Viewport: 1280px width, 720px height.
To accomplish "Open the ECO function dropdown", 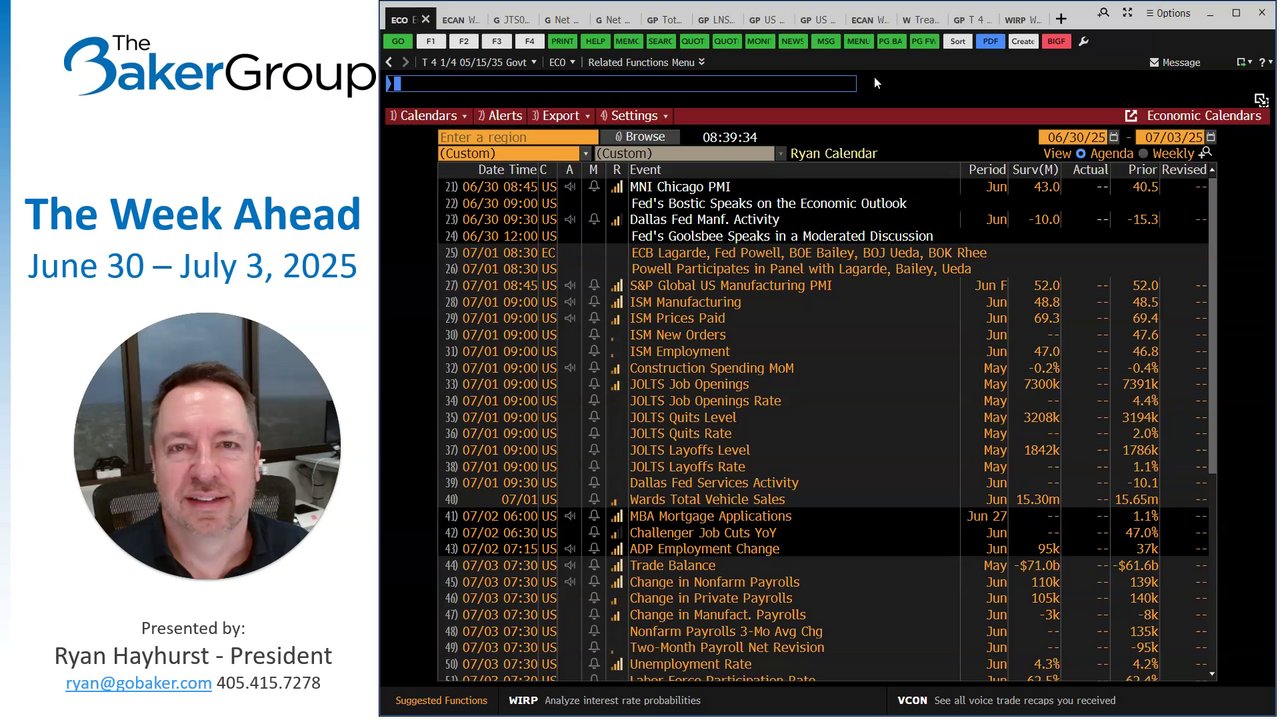I will coord(560,62).
